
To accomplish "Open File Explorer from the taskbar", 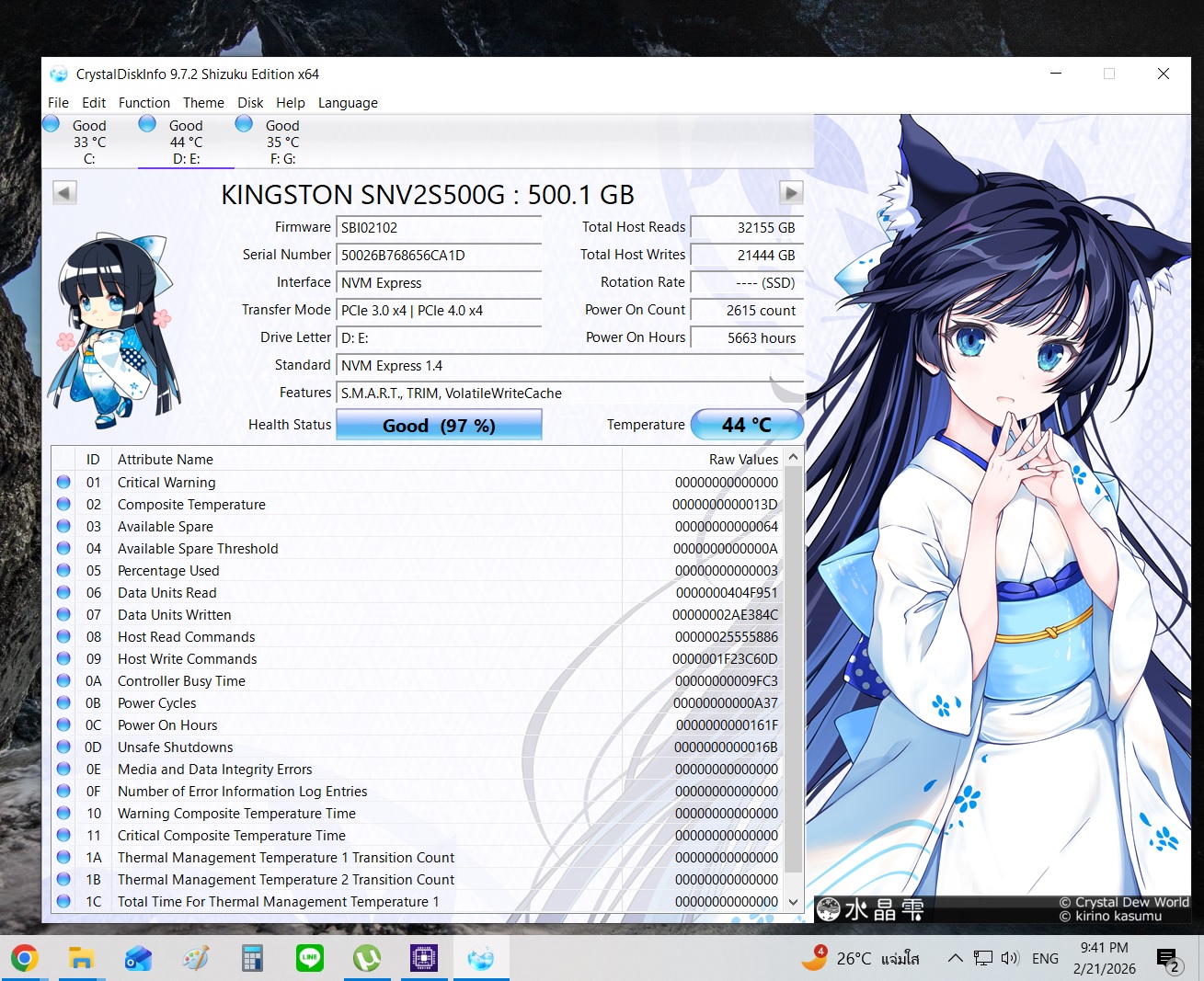I will 82,959.
